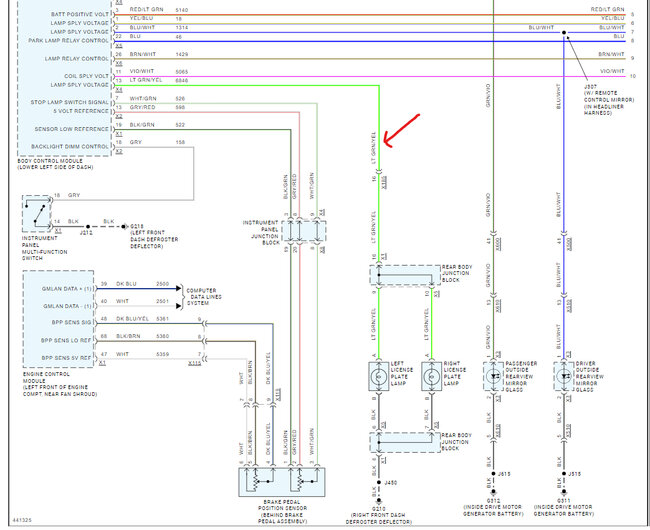This screenshot has width=650, height=530.
Task: Click the Left License Plate Lamp symbol
Action: point(378,377)
